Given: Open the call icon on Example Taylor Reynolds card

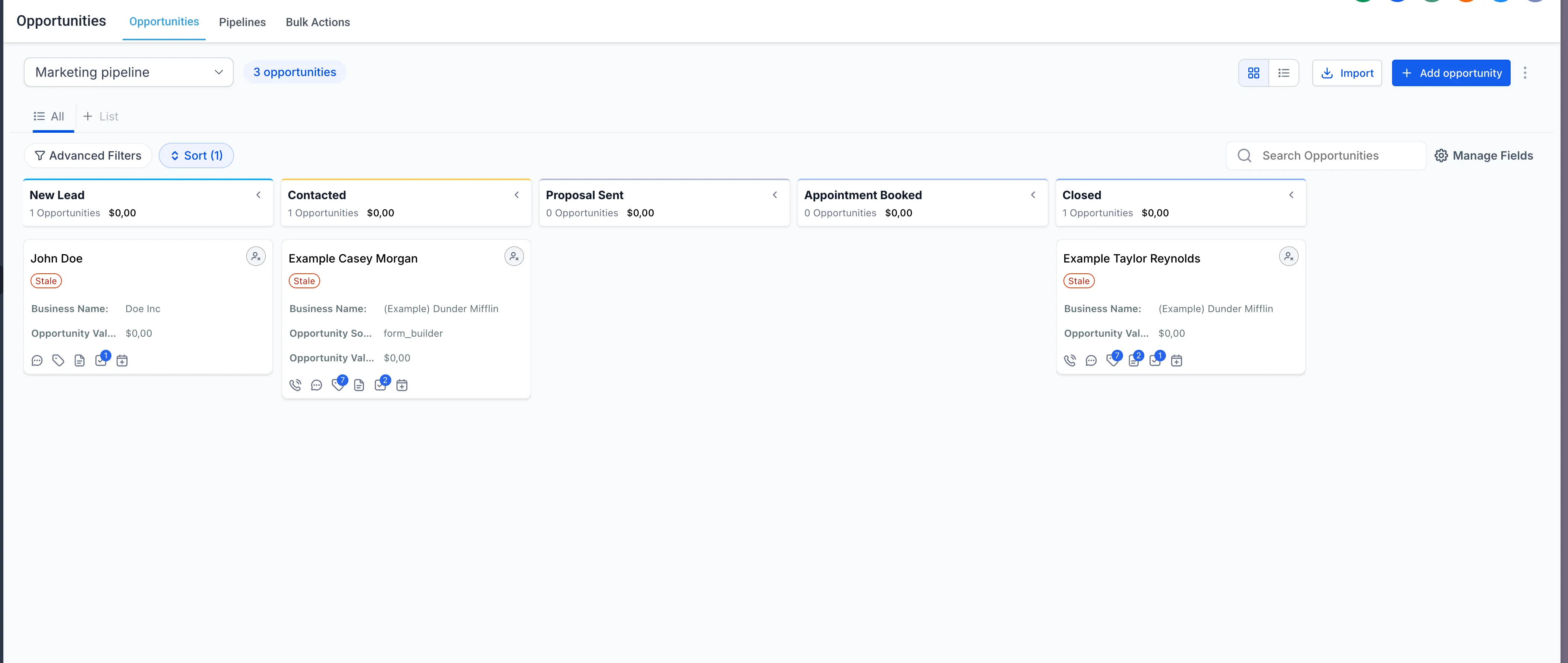Looking at the screenshot, I should [1070, 360].
